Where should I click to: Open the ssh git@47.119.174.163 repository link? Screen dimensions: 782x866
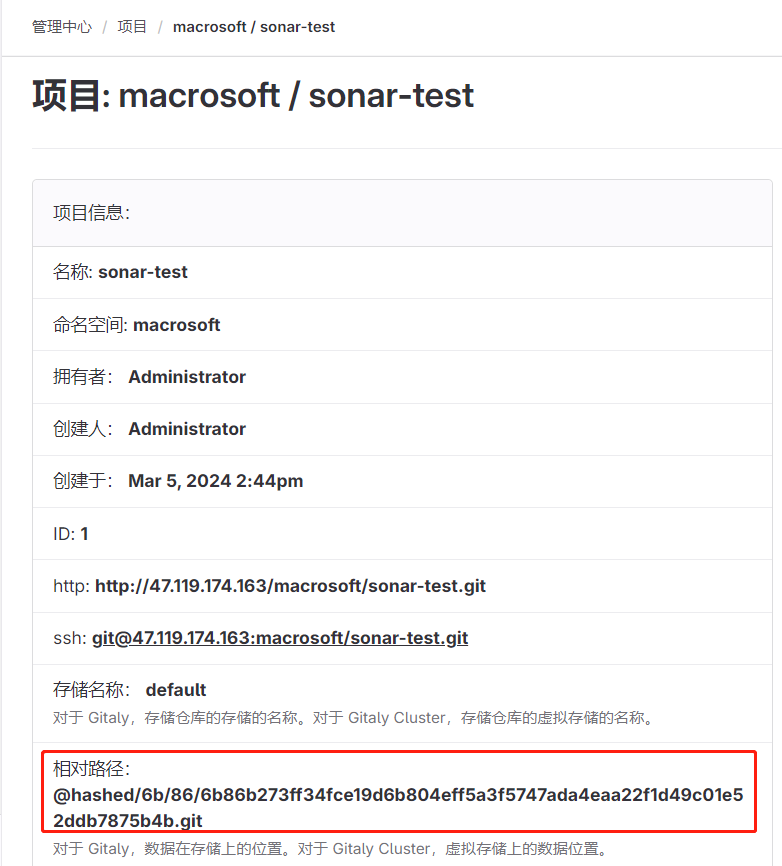pyautogui.click(x=280, y=638)
